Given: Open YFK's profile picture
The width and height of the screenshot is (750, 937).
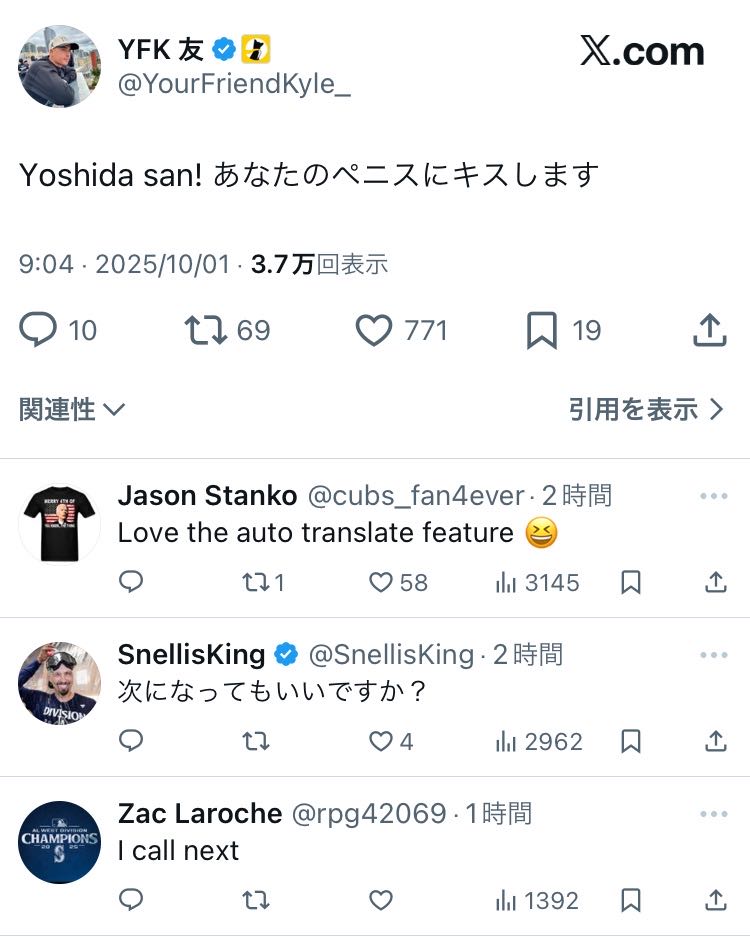Looking at the screenshot, I should tap(59, 66).
